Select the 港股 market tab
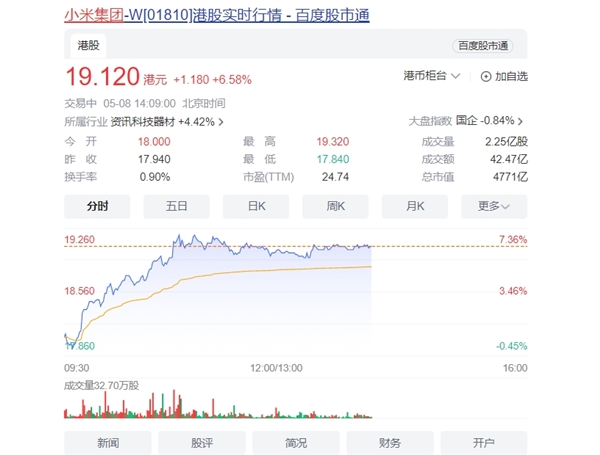600x455 pixels. (89, 45)
